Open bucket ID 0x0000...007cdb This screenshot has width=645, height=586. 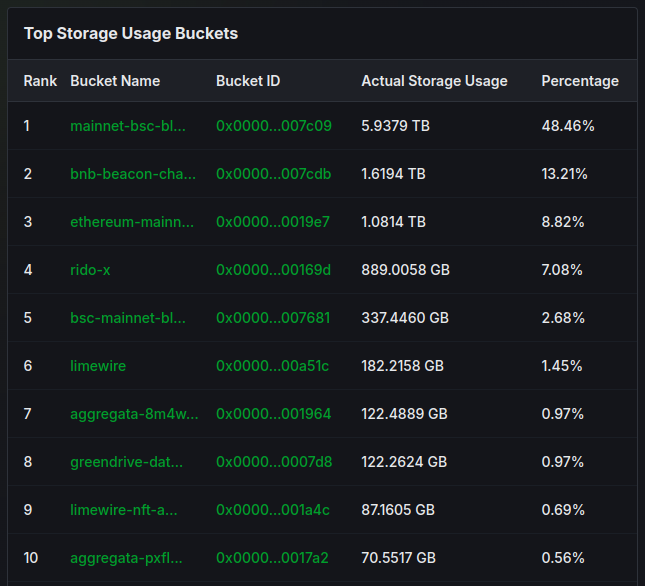click(274, 174)
